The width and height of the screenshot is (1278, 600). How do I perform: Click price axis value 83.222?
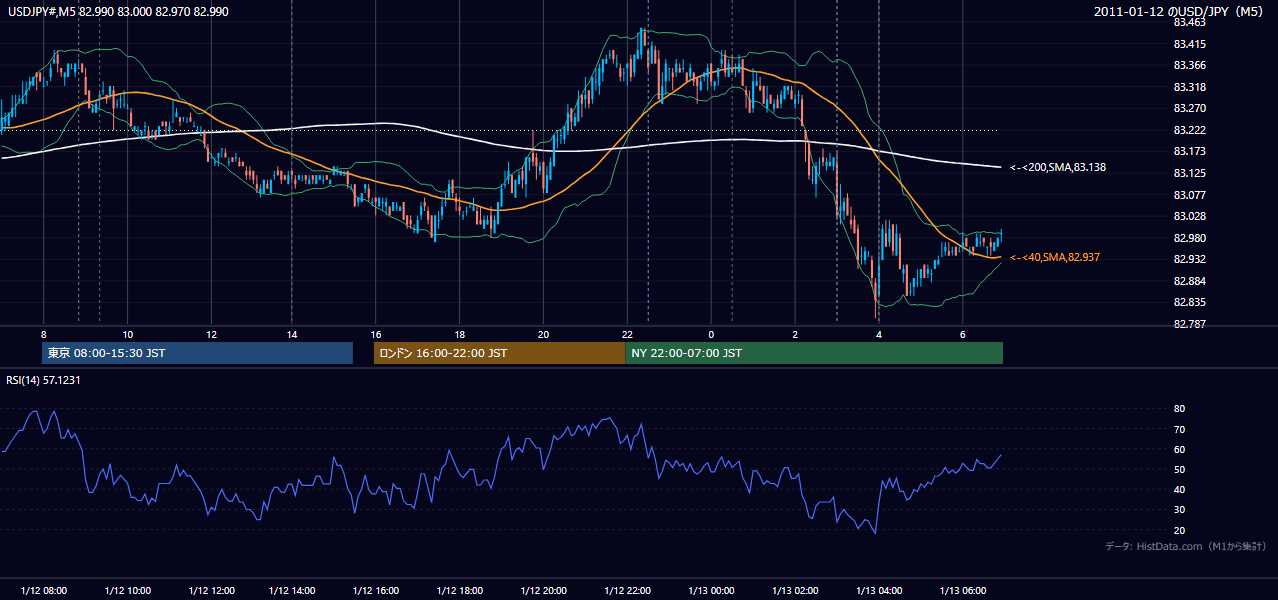tap(1189, 130)
